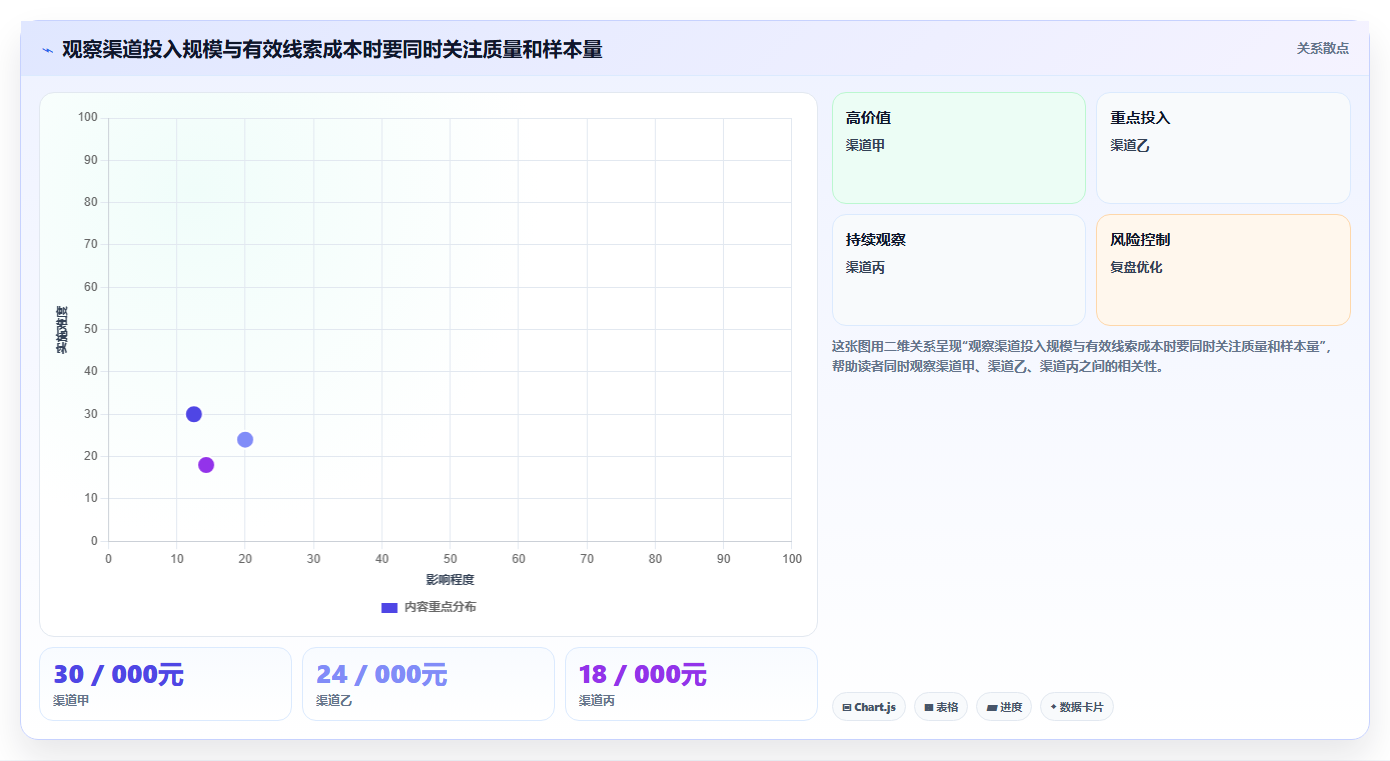1390x761 pixels.
Task: Click the icon in the Chart.js tag
Action: (847, 708)
